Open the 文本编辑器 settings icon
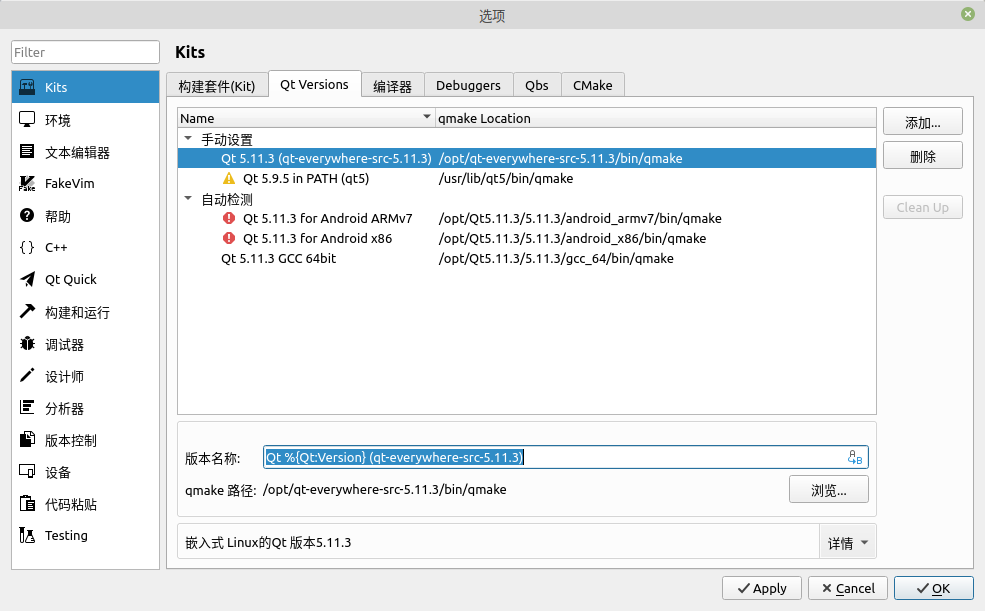Viewport: 985px width, 611px height. click(27, 151)
